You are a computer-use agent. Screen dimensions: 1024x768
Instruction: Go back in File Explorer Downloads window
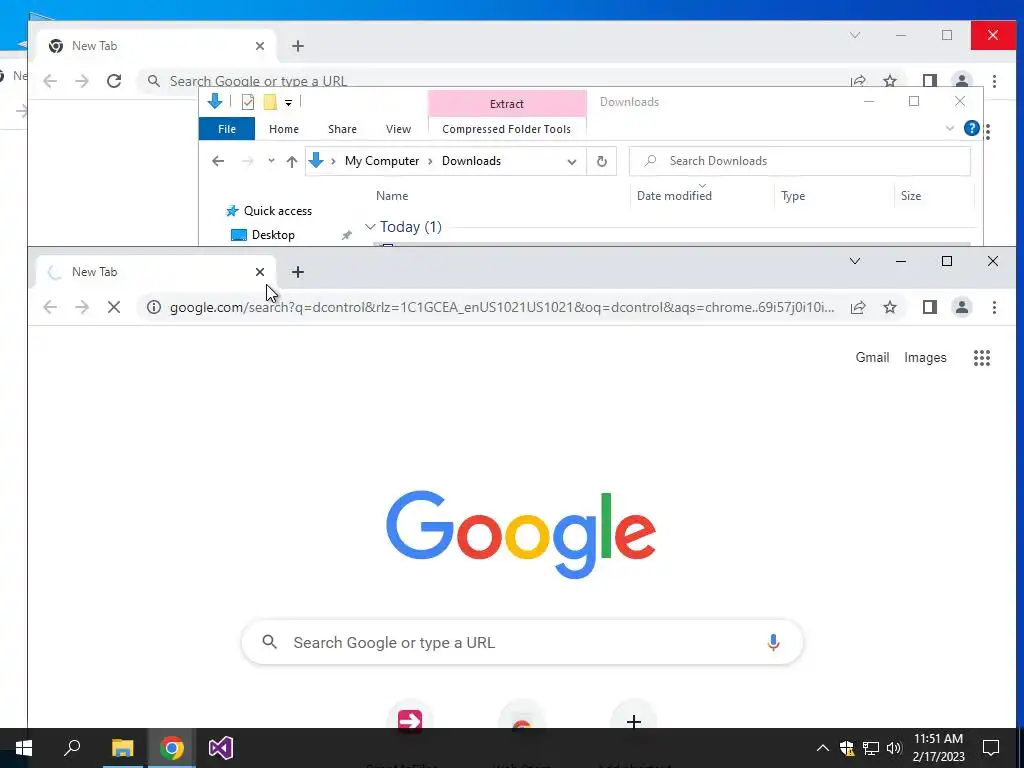218,161
